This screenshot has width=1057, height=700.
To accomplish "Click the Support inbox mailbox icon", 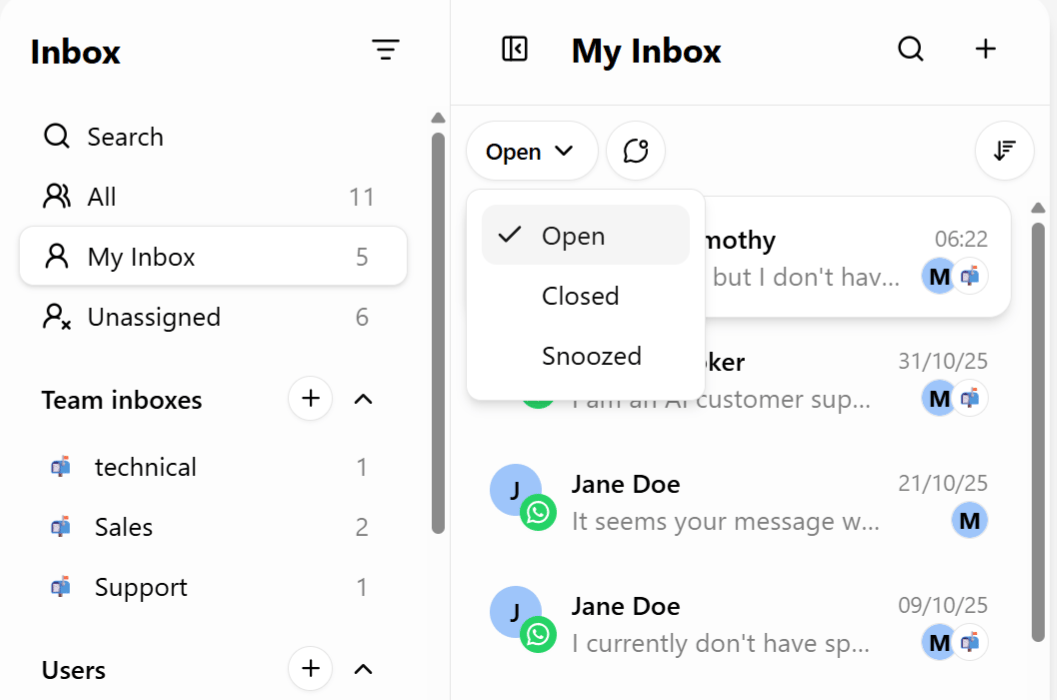I will tap(61, 587).
